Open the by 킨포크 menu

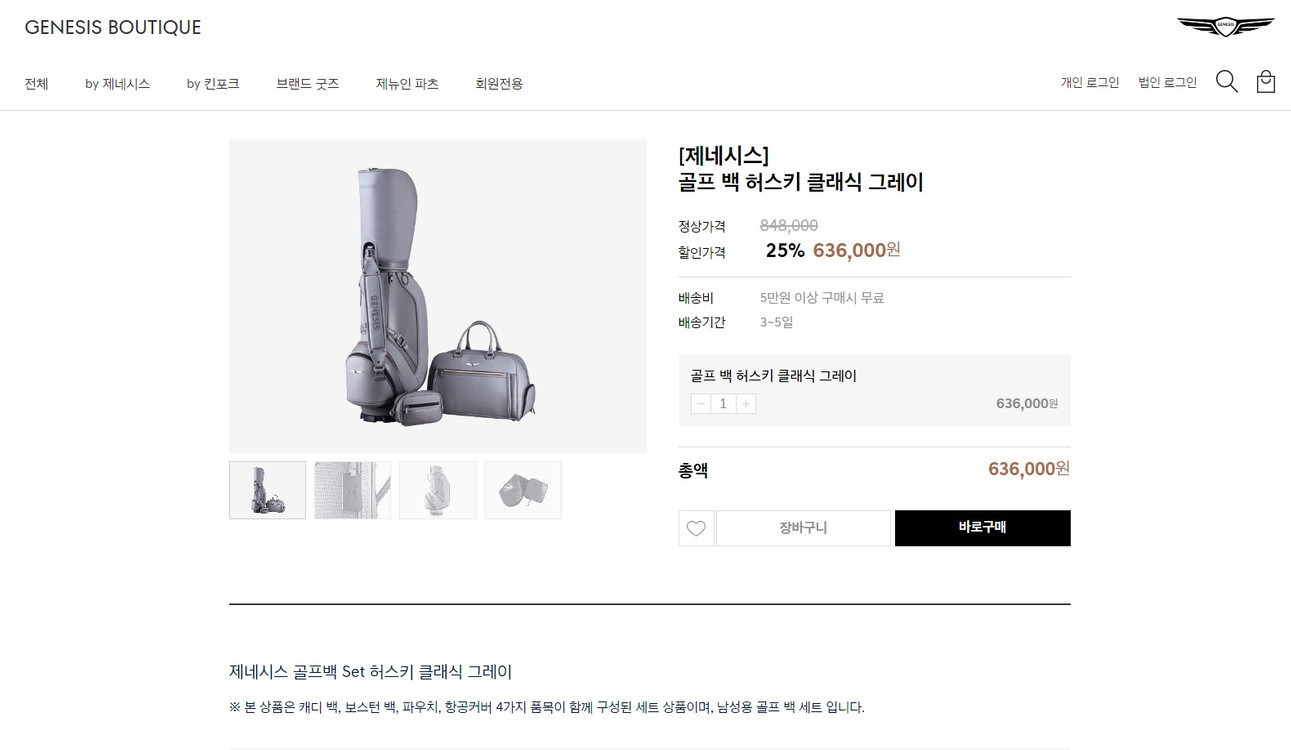tap(212, 84)
